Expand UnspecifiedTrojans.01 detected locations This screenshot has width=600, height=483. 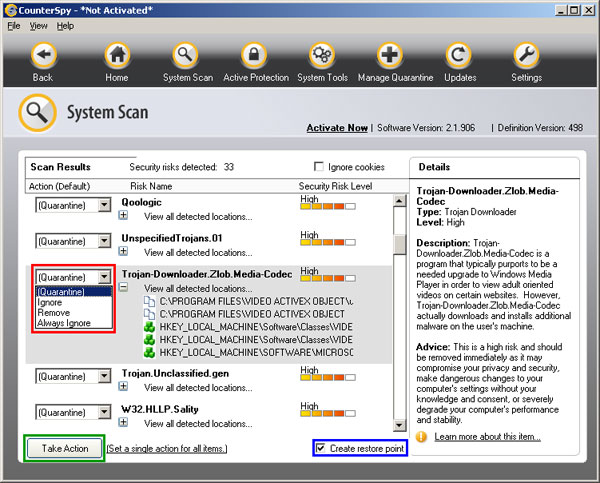(123, 251)
